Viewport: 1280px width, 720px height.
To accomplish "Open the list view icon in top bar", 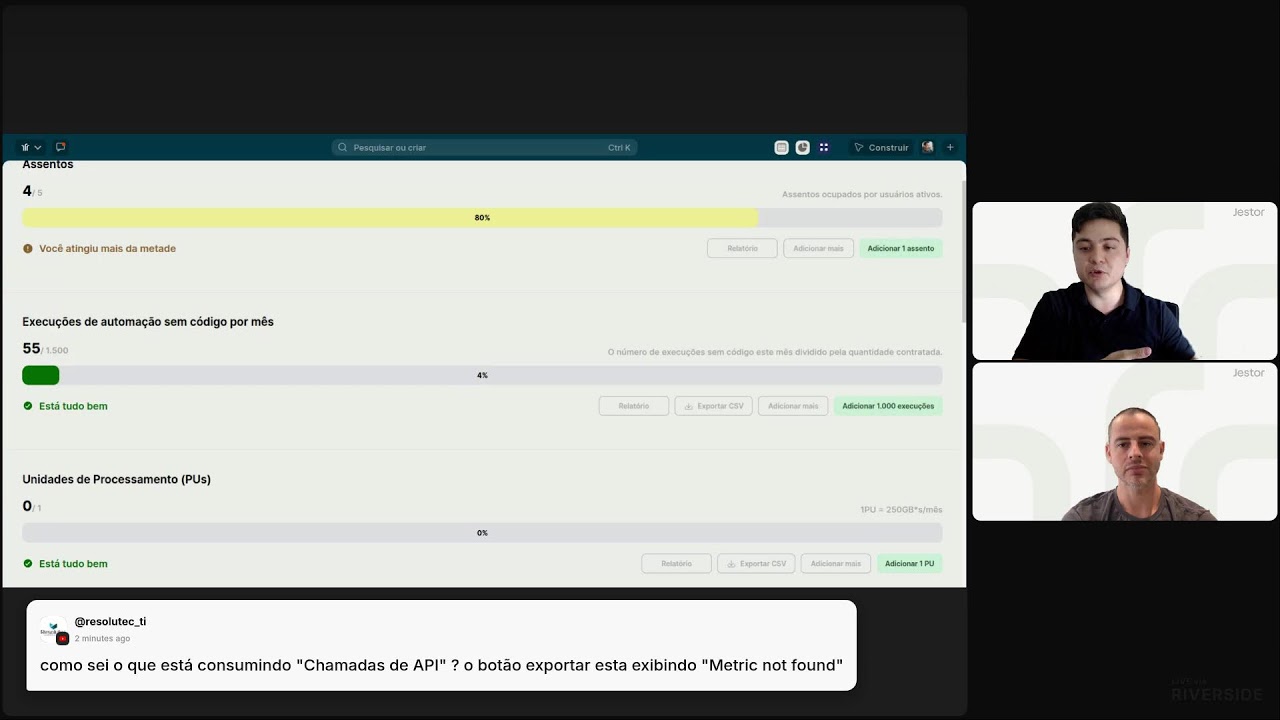I will pos(782,147).
